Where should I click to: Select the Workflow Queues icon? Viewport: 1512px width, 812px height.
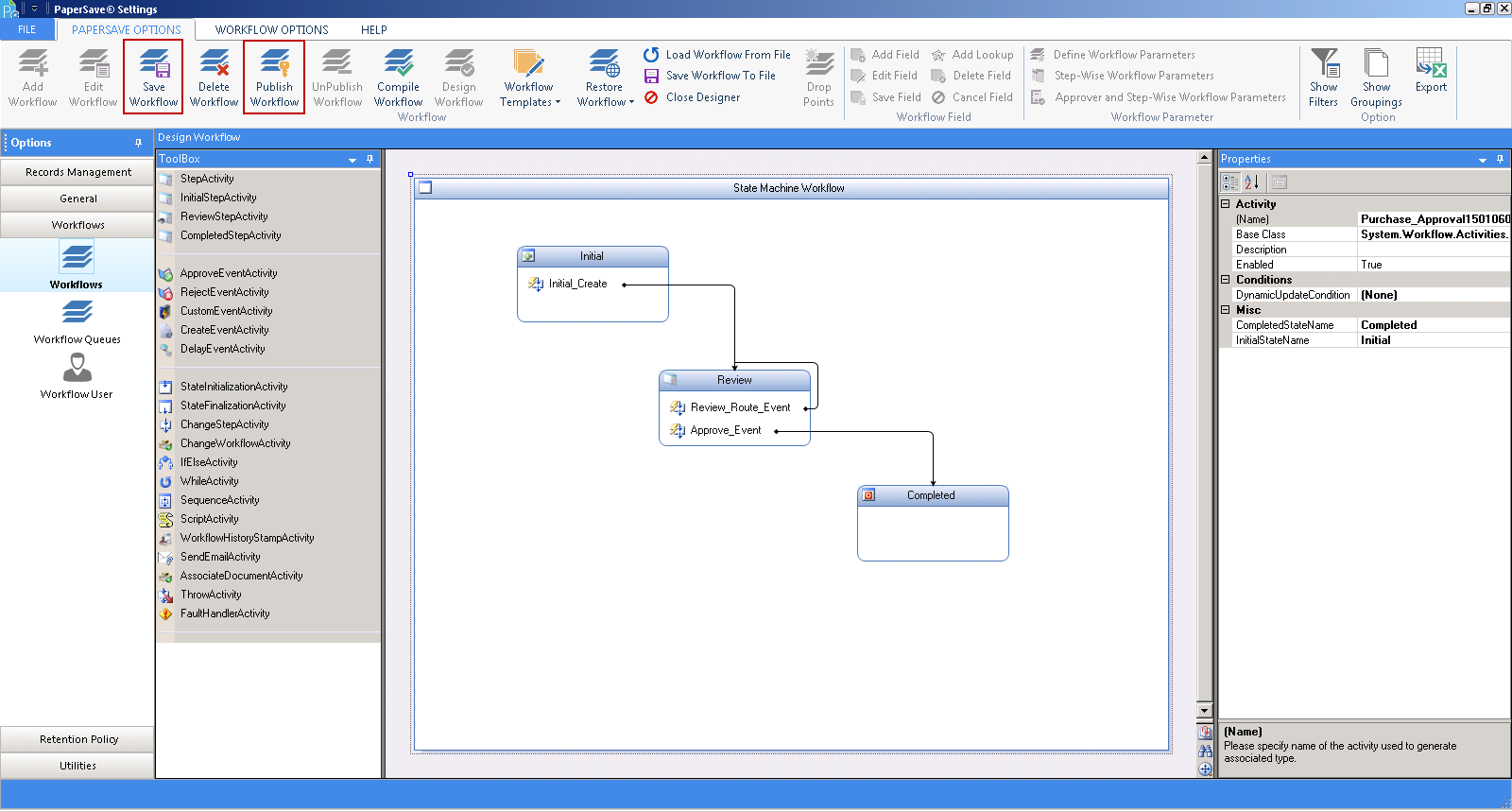coord(77,321)
